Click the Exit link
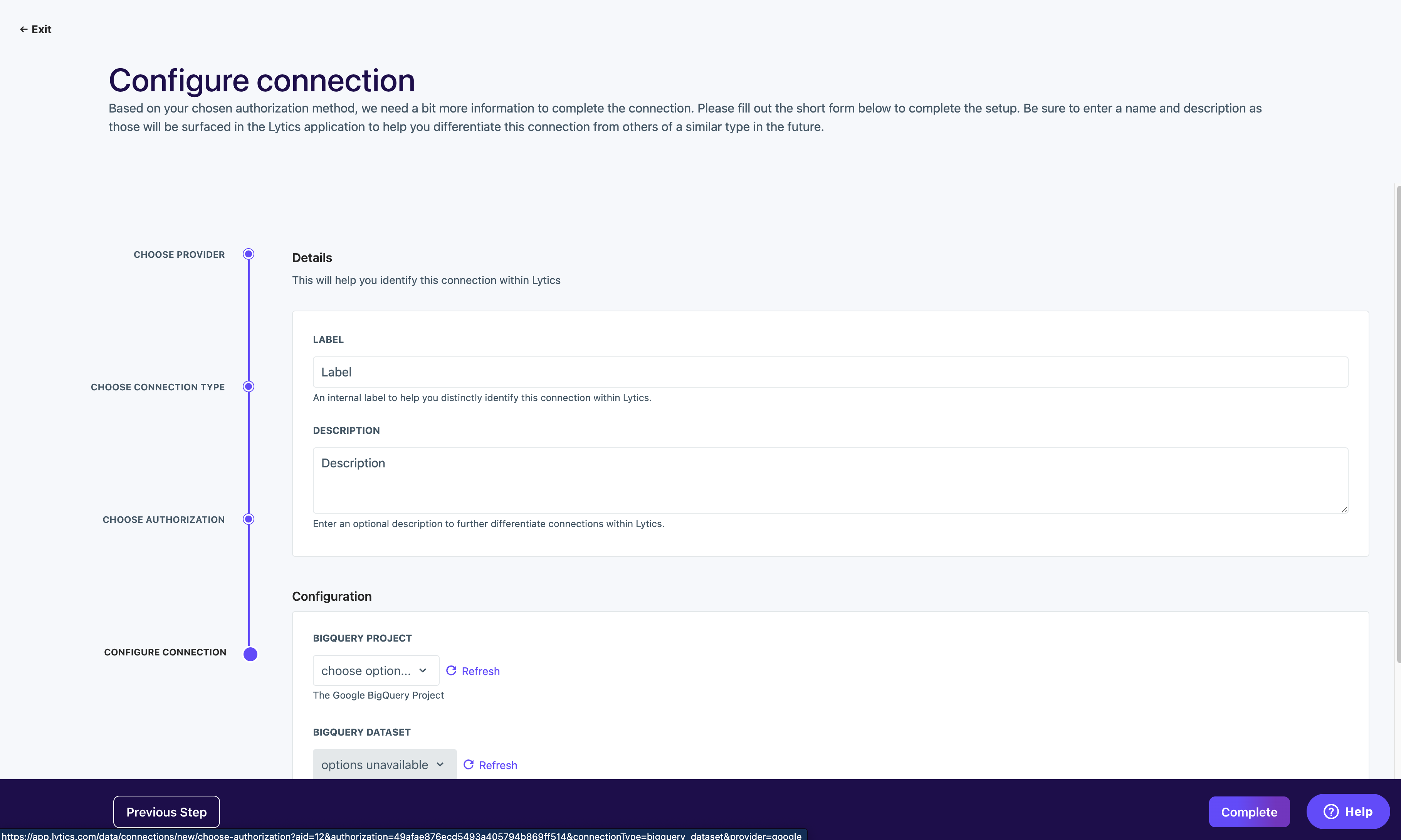Screen dimensions: 1401x840 click(x=41, y=29)
